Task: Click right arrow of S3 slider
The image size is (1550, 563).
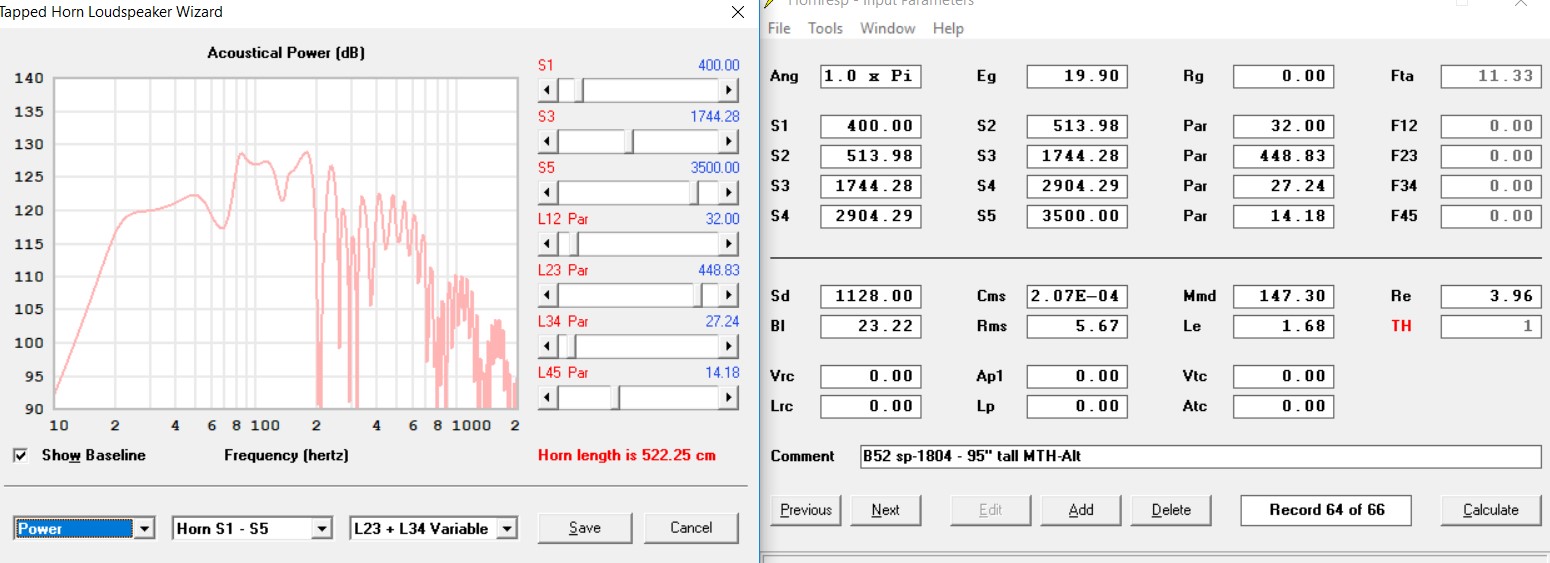Action: [x=730, y=142]
